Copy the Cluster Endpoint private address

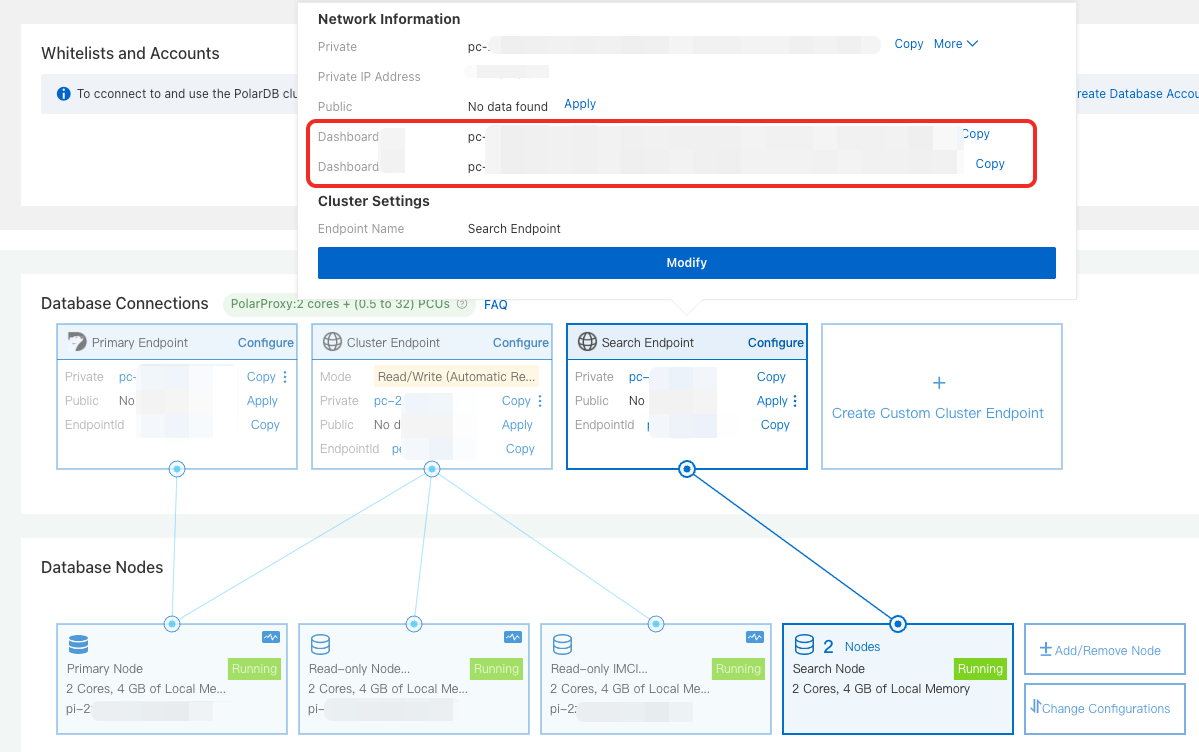click(516, 401)
